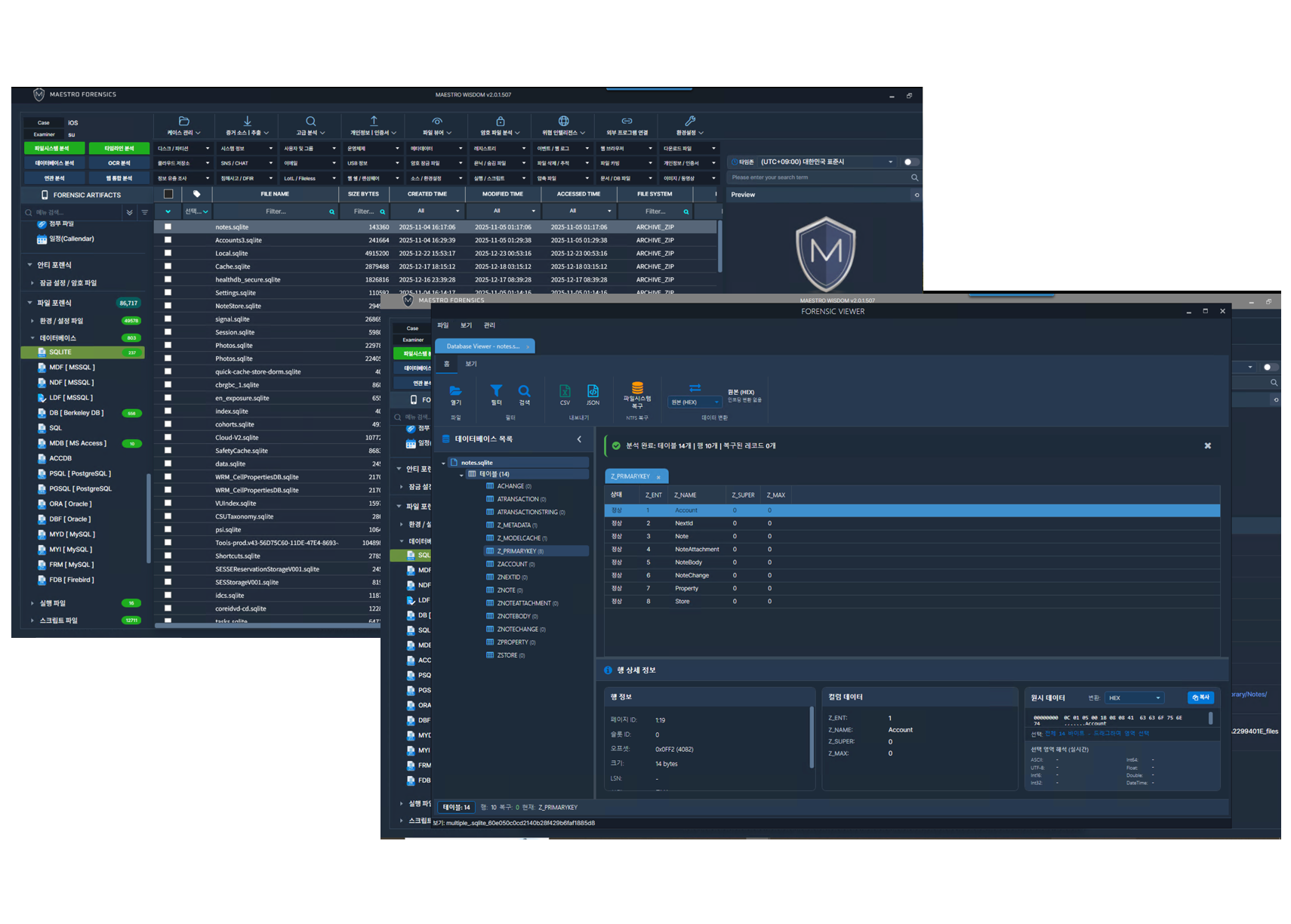The height and width of the screenshot is (924, 1291).
Task: Click the 파일시스템 복구 database icon
Action: pos(637,387)
